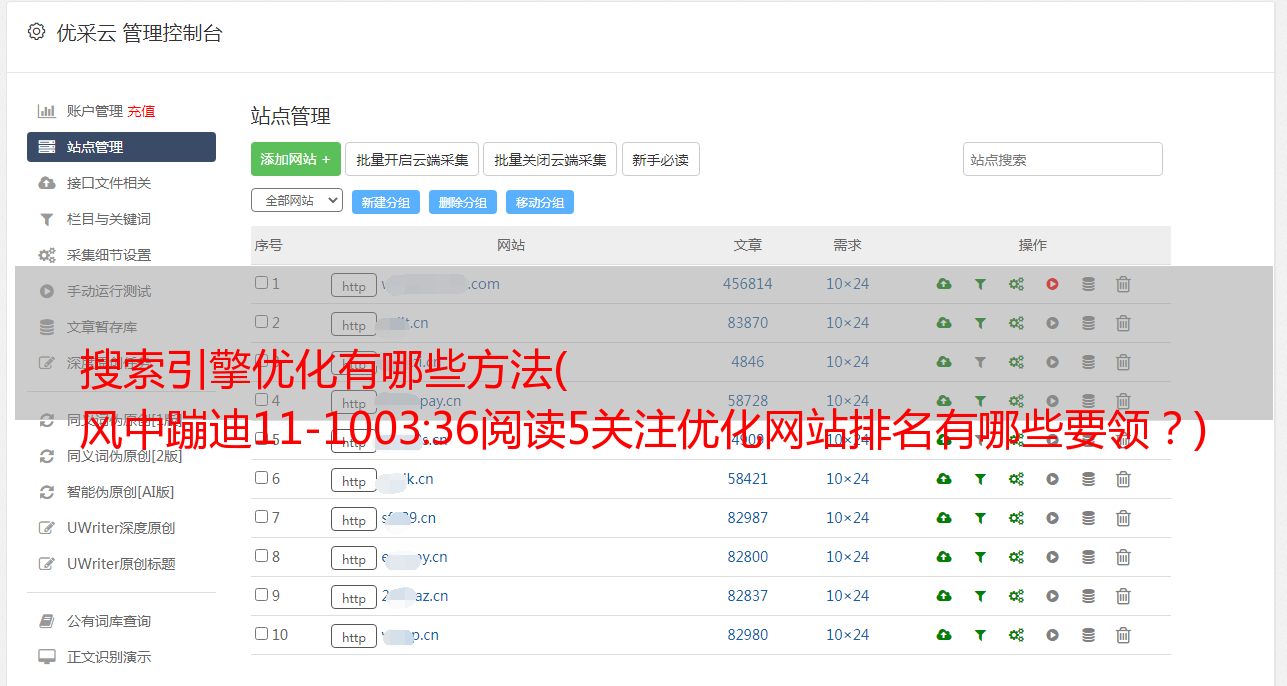Click cloud upload icon in row 58421
Image resolution: width=1287 pixels, height=686 pixels.
click(944, 479)
